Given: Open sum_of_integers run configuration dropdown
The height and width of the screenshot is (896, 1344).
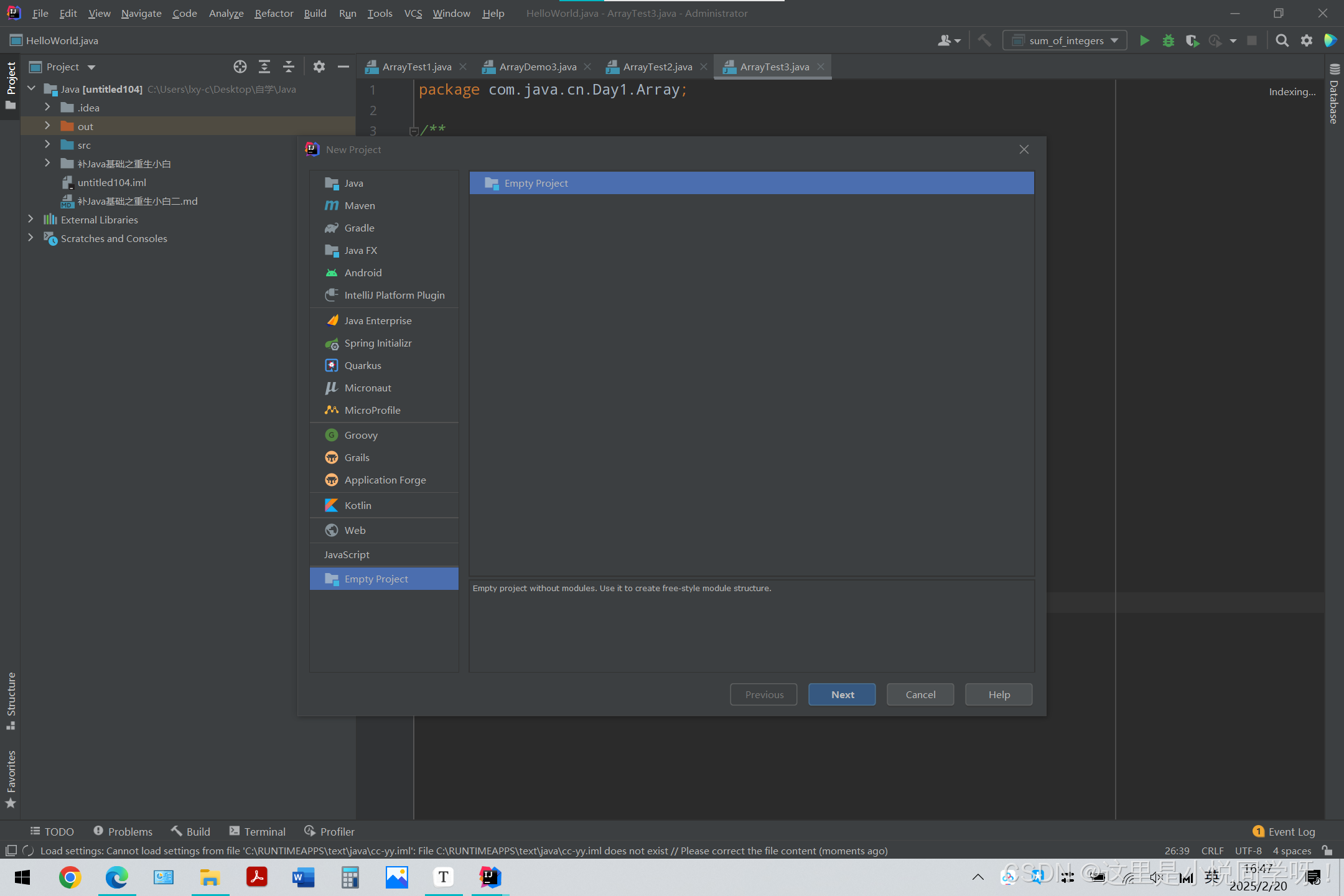Looking at the screenshot, I should [x=1065, y=40].
